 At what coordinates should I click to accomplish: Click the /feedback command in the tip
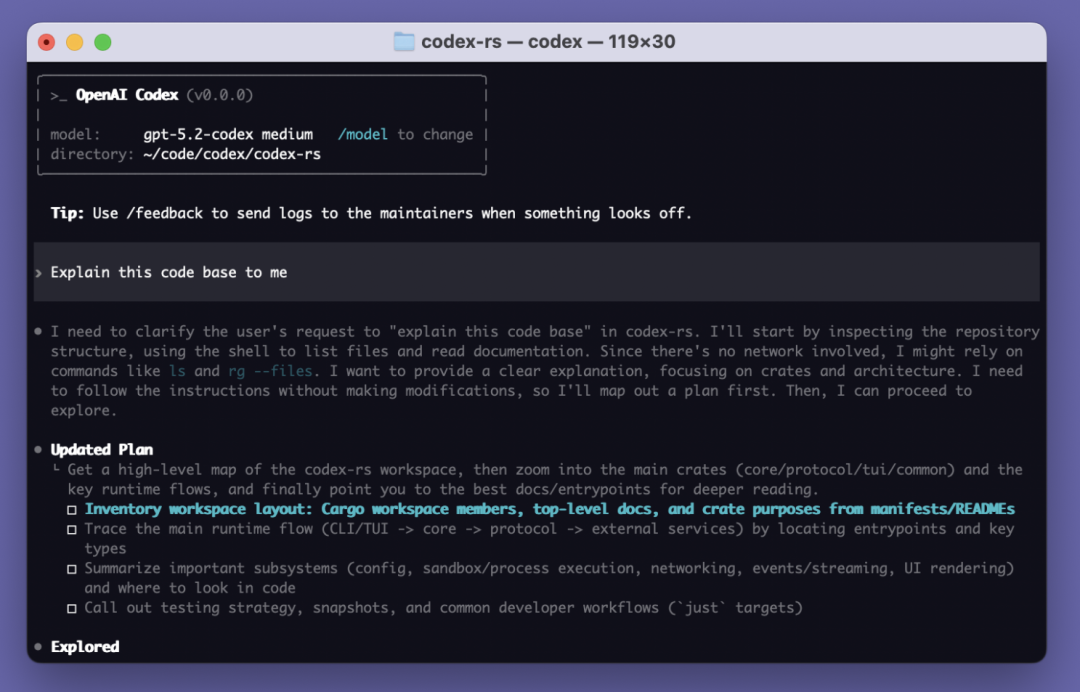pos(165,213)
